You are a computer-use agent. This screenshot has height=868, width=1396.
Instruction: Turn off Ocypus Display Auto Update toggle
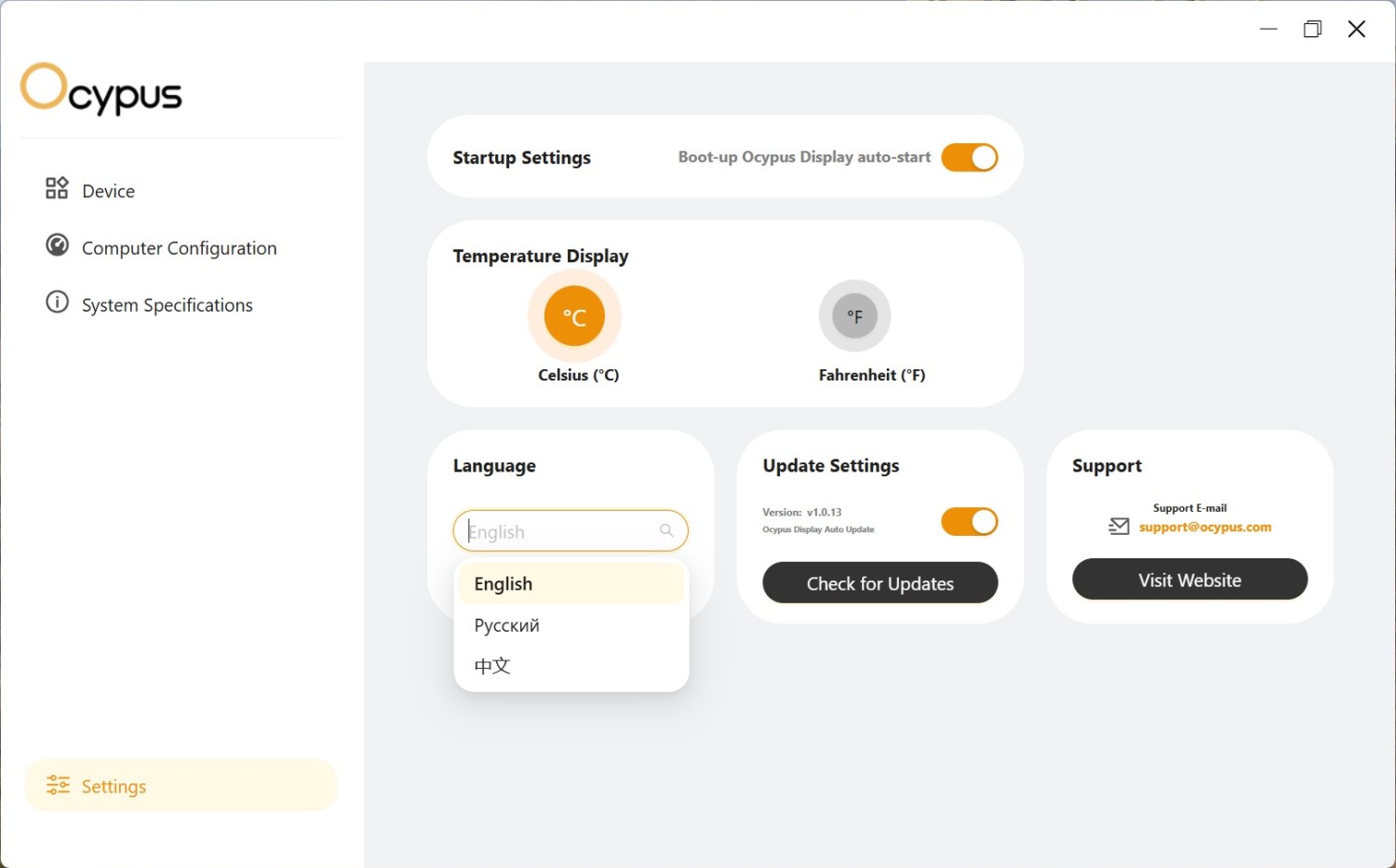969,522
